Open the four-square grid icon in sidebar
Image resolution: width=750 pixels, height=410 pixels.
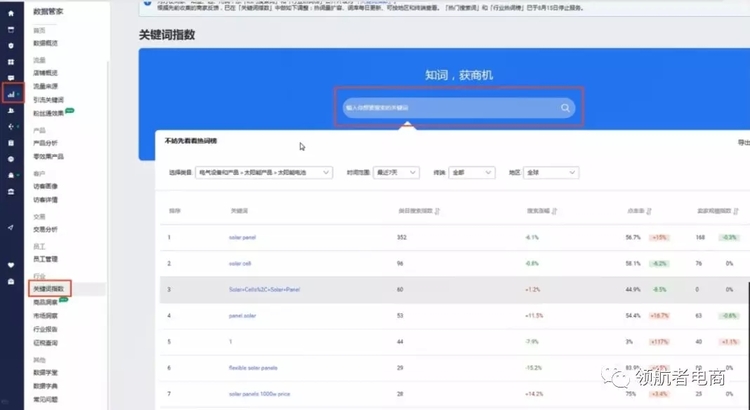[11, 62]
